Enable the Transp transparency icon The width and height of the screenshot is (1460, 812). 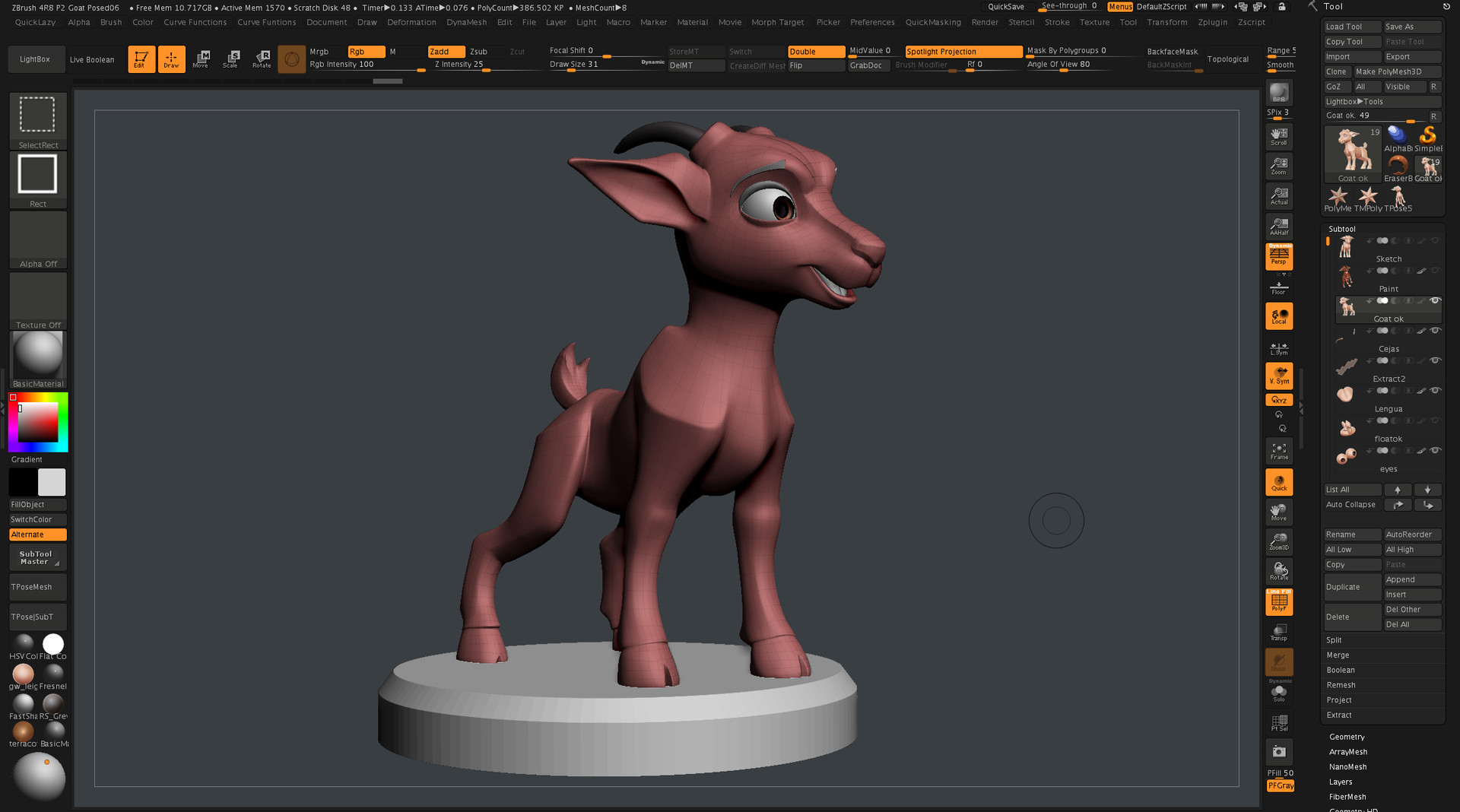tap(1278, 631)
